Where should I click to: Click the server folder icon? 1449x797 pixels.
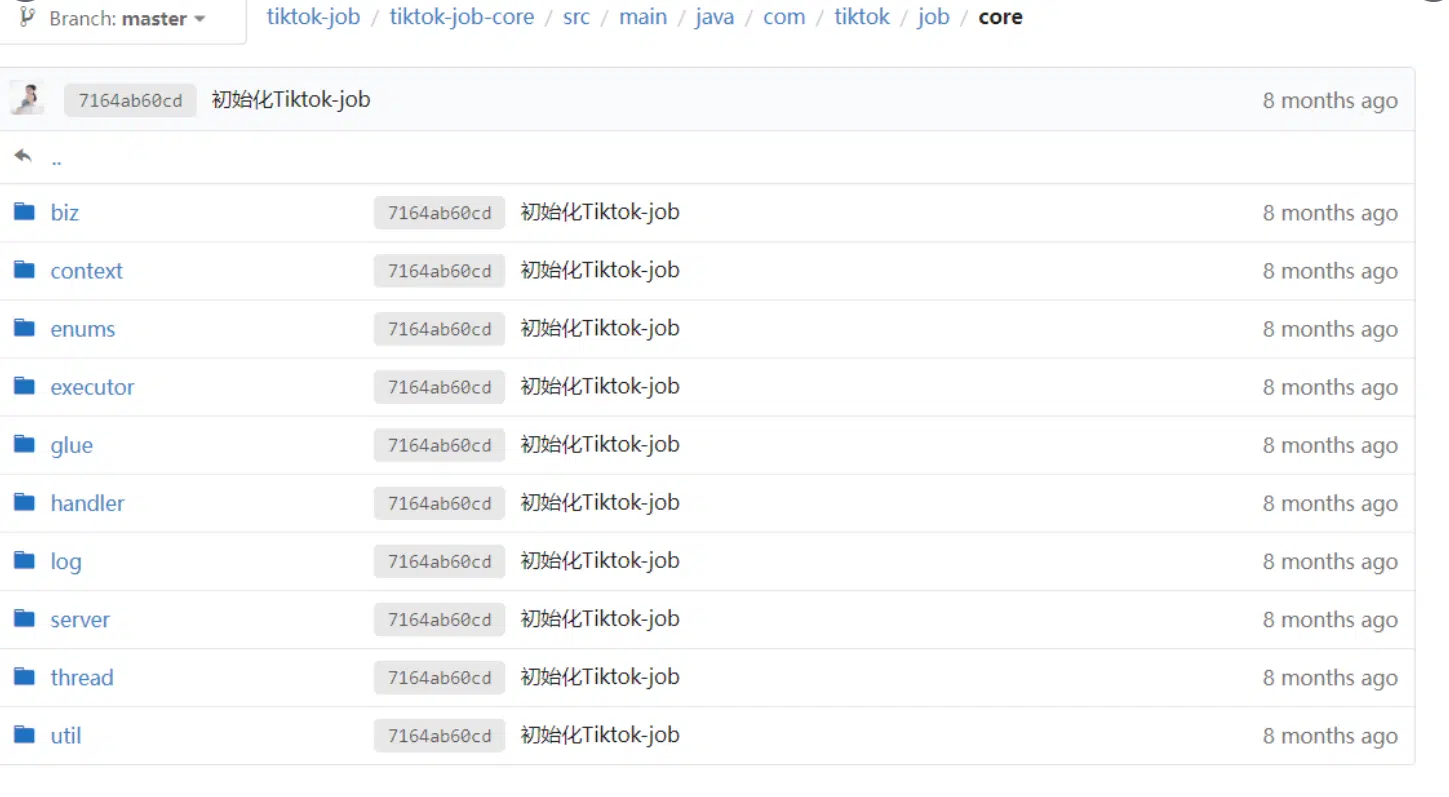(x=24, y=618)
